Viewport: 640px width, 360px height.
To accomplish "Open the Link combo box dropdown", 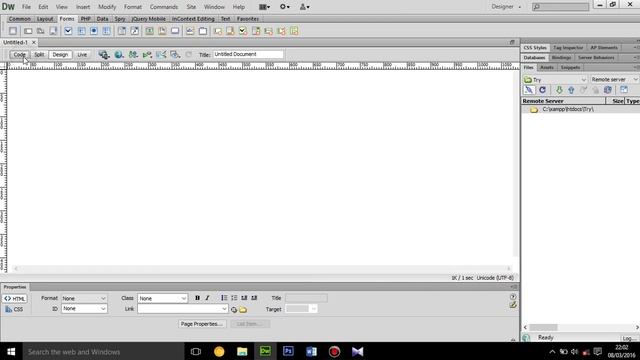I will click(x=224, y=309).
